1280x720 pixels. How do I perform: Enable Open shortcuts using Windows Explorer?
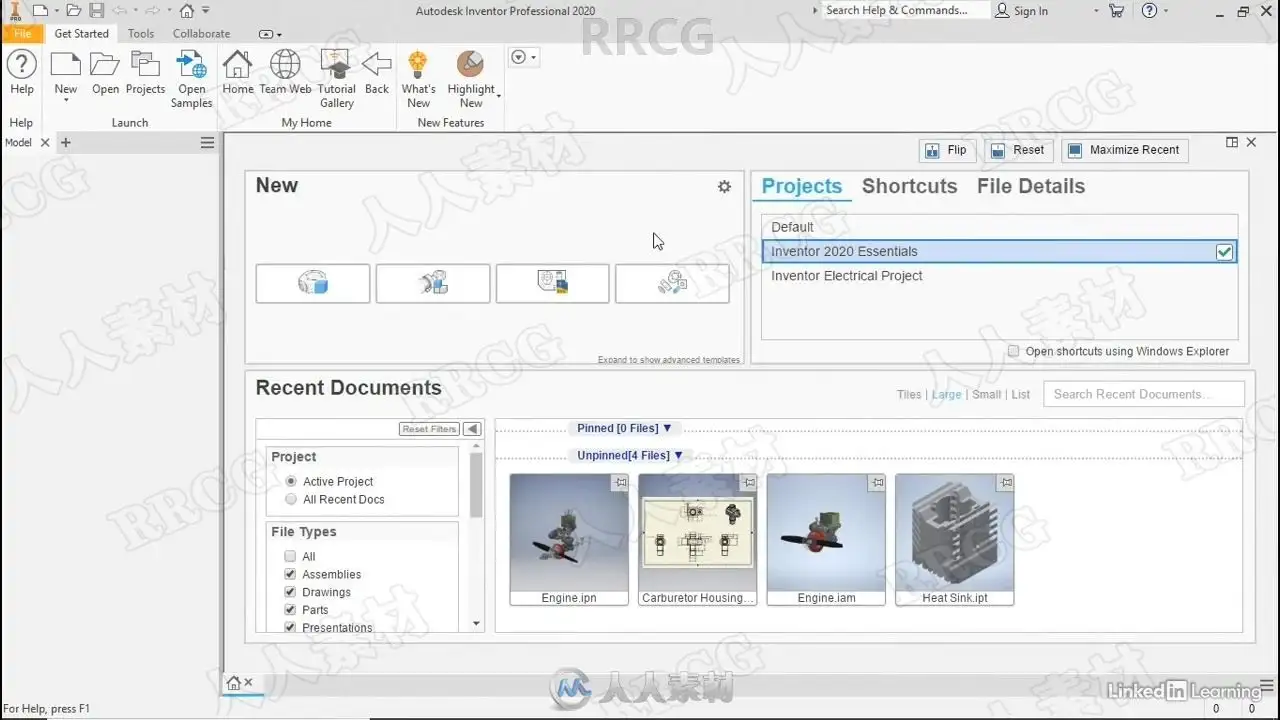[x=1014, y=351]
